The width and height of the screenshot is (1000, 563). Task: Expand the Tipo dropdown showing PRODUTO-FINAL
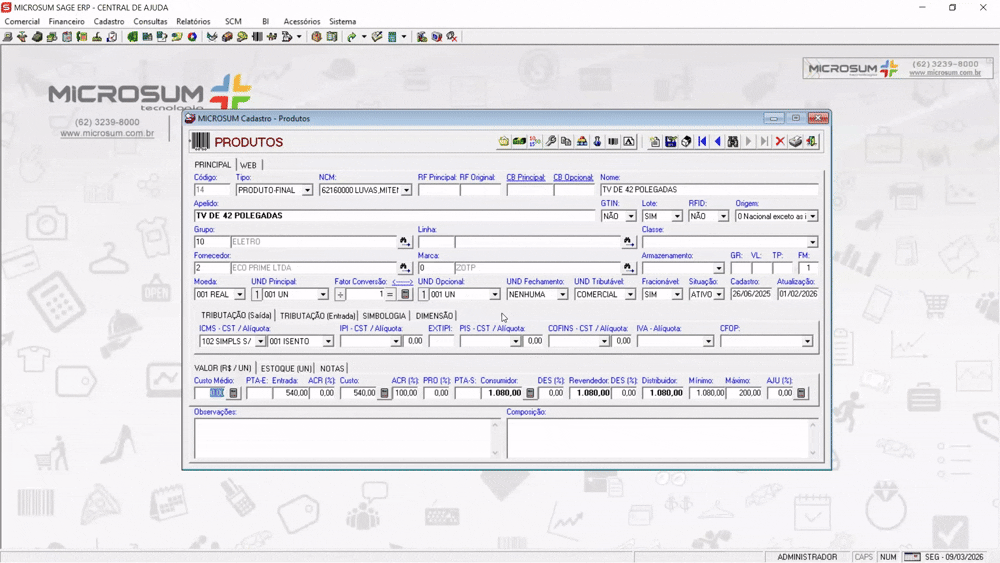tap(307, 190)
